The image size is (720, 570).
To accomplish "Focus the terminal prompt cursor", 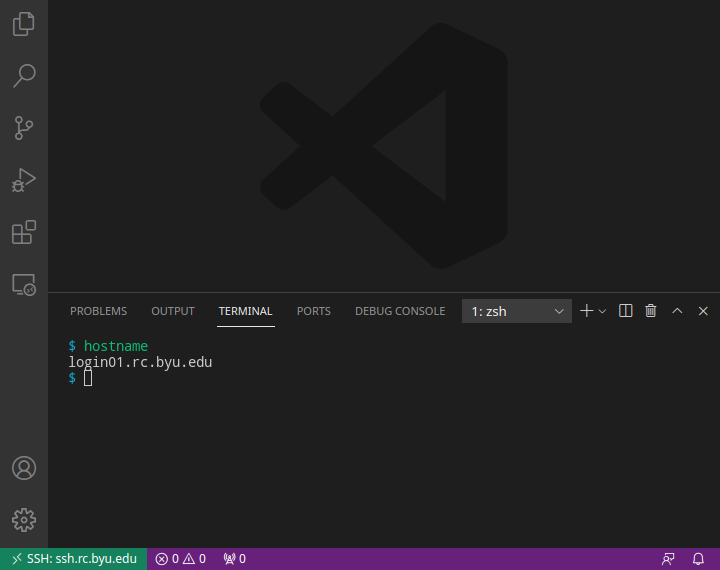I will [88, 378].
